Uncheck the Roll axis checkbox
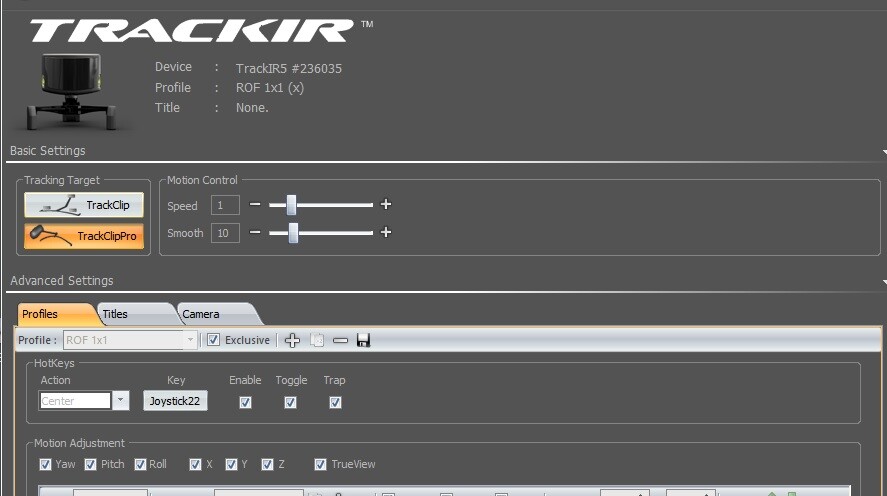The height and width of the screenshot is (496, 887). tap(140, 464)
